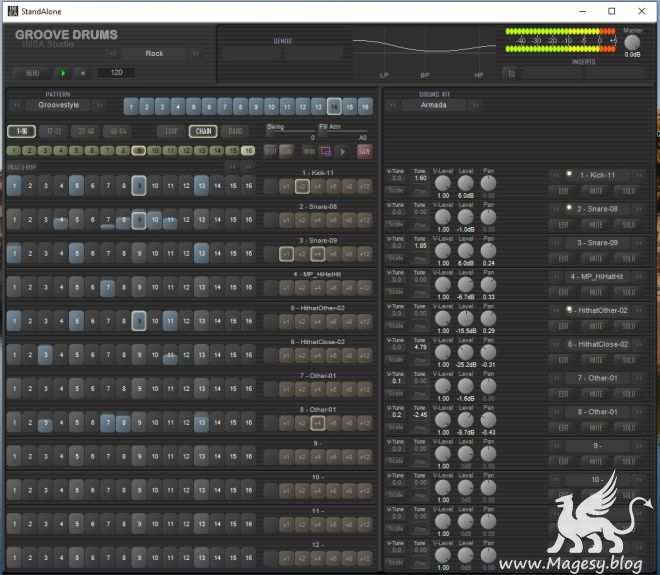Toggle step 7 in the MP_HiHatHit row
Image resolution: width=660 pixels, height=575 pixels.
click(108, 287)
